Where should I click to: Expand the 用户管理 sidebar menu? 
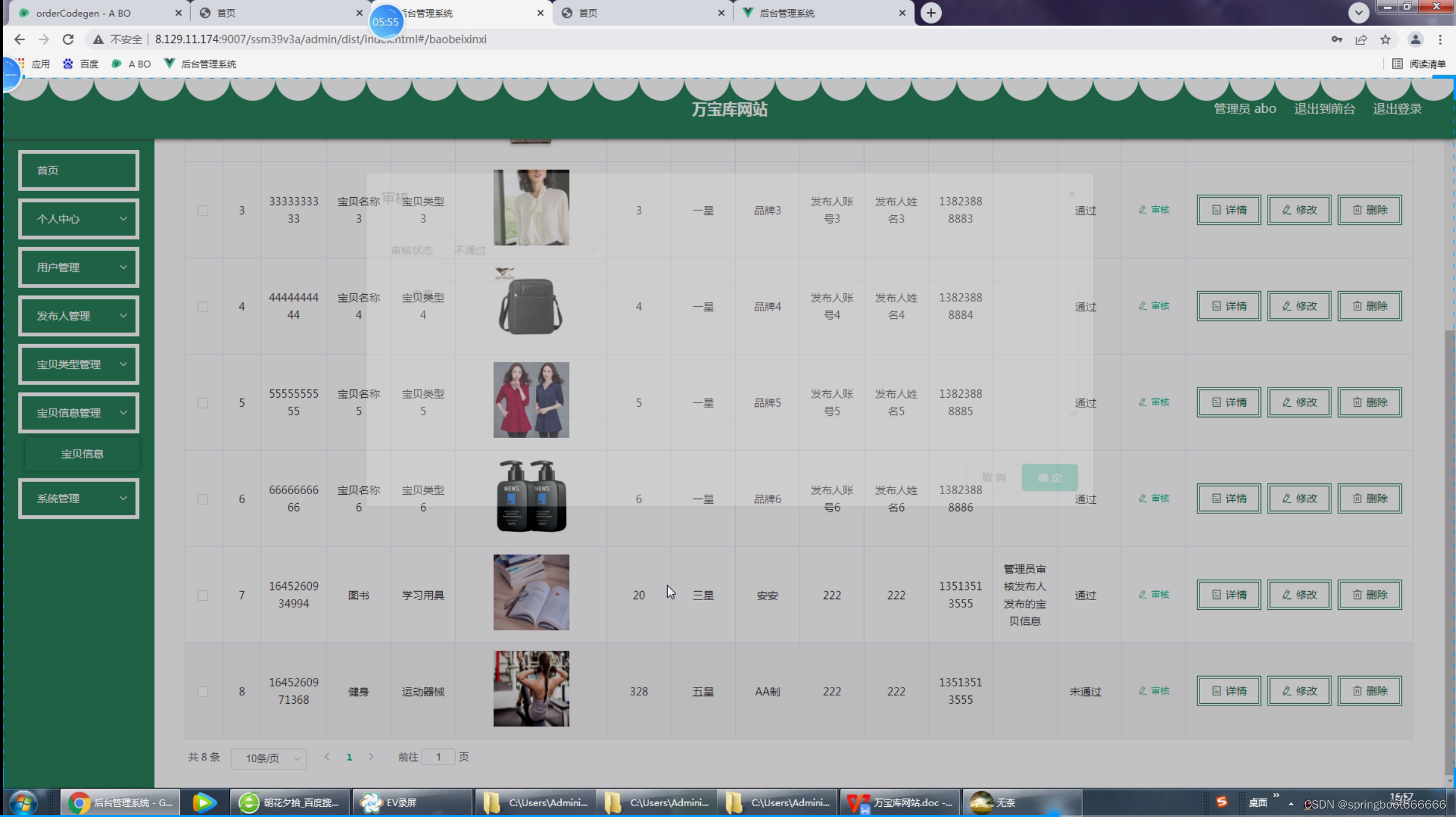click(79, 268)
